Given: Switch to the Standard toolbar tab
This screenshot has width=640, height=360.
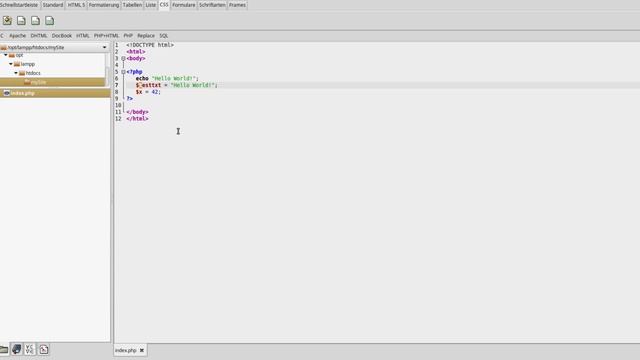Looking at the screenshot, I should (x=53, y=5).
